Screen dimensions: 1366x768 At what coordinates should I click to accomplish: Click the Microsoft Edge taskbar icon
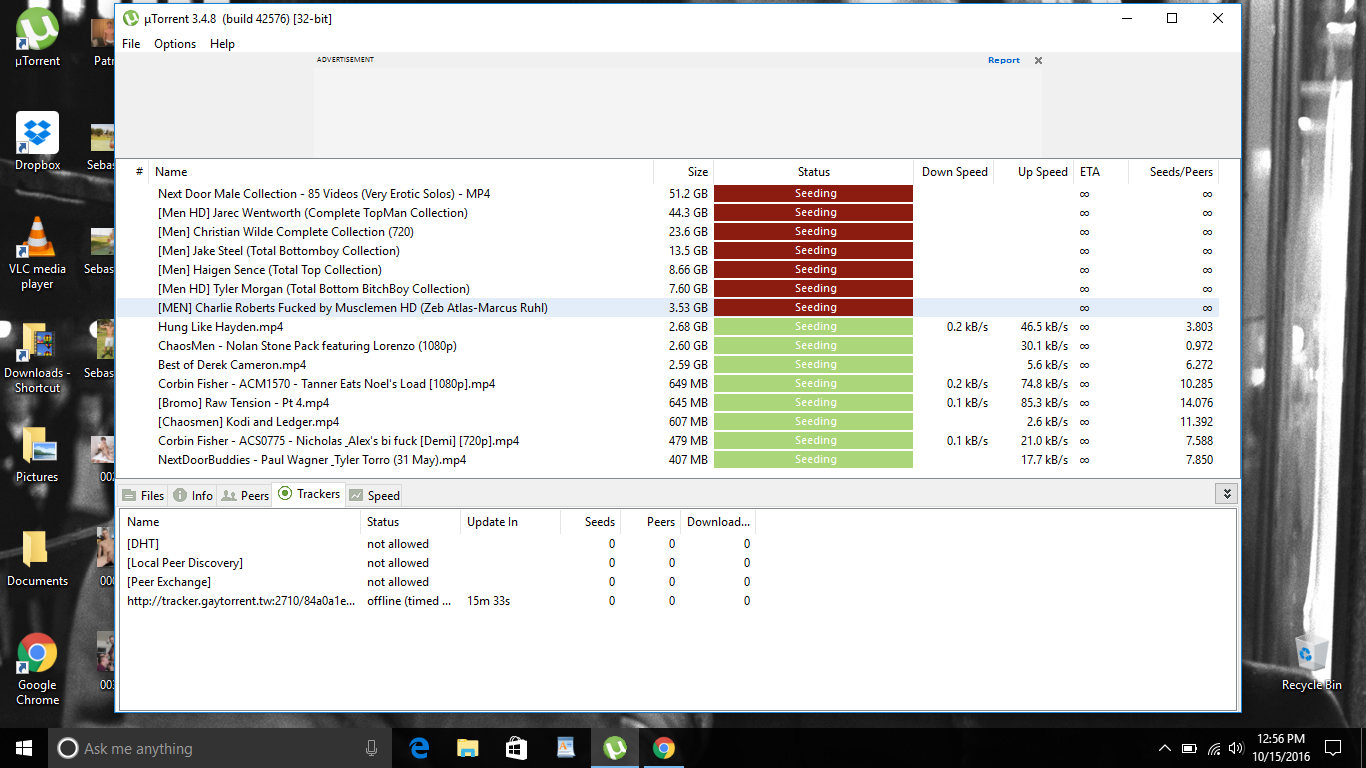pos(419,748)
